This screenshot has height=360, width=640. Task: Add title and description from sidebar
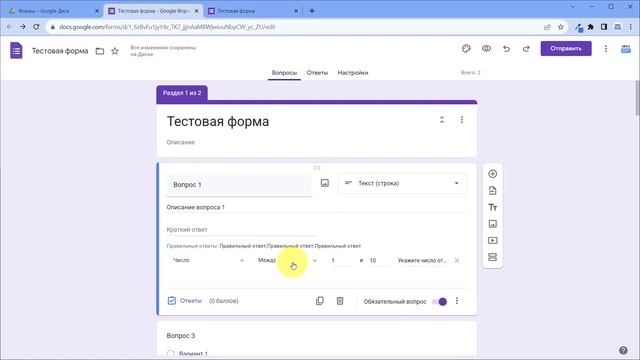click(493, 207)
